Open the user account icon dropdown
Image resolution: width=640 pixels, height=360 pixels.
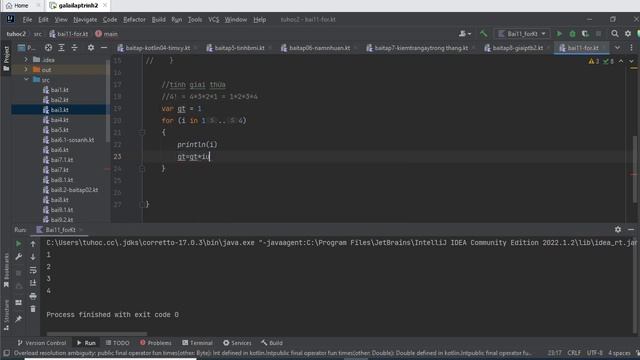pyautogui.click(x=464, y=33)
